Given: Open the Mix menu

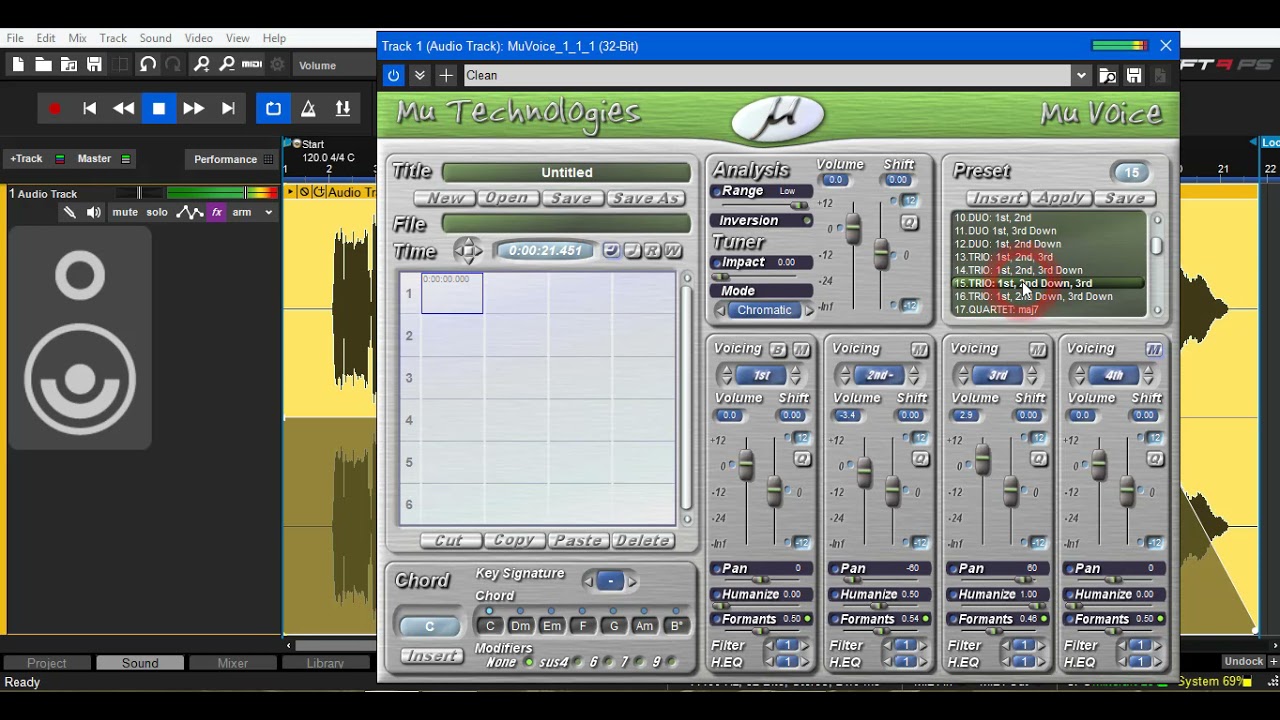Looking at the screenshot, I should click(x=78, y=38).
